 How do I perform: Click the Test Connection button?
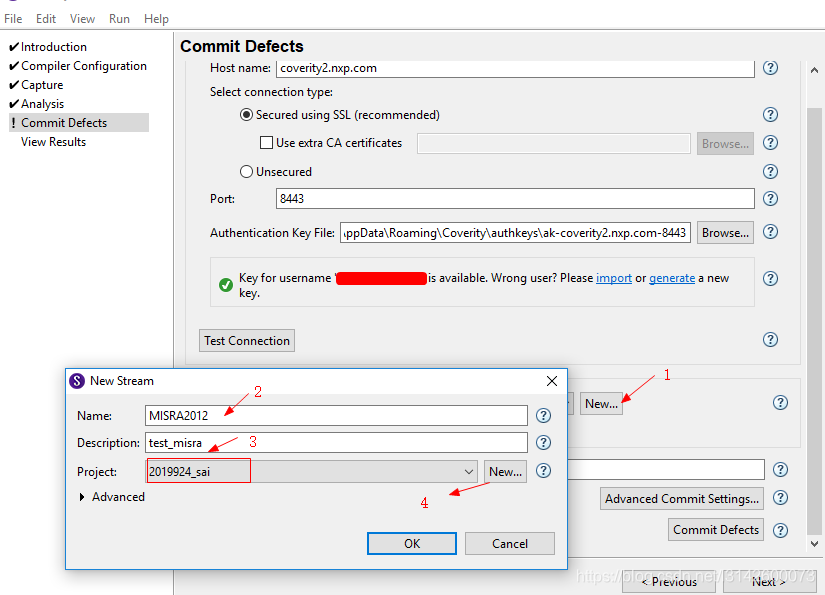(x=247, y=340)
